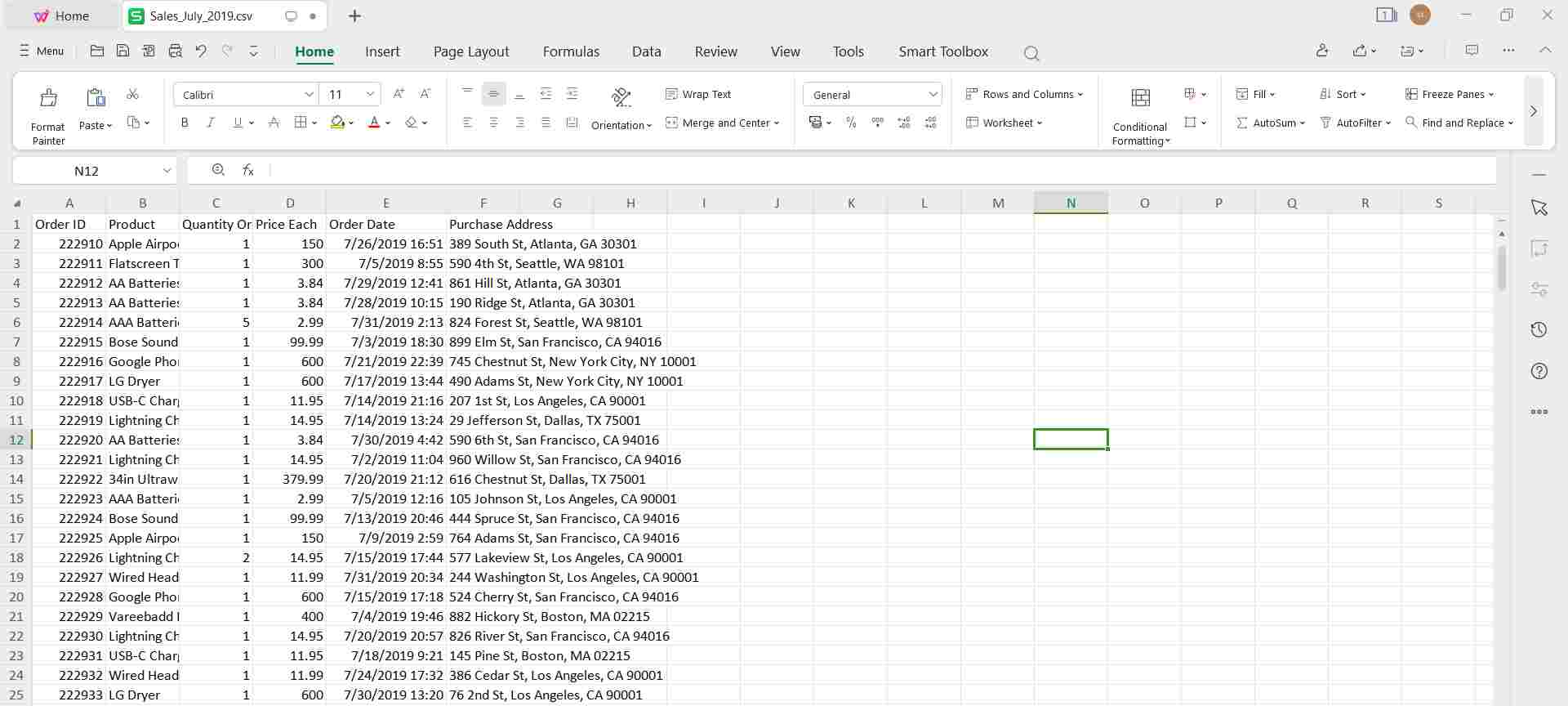
Task: Toggle Wrap Text
Action: coord(698,94)
